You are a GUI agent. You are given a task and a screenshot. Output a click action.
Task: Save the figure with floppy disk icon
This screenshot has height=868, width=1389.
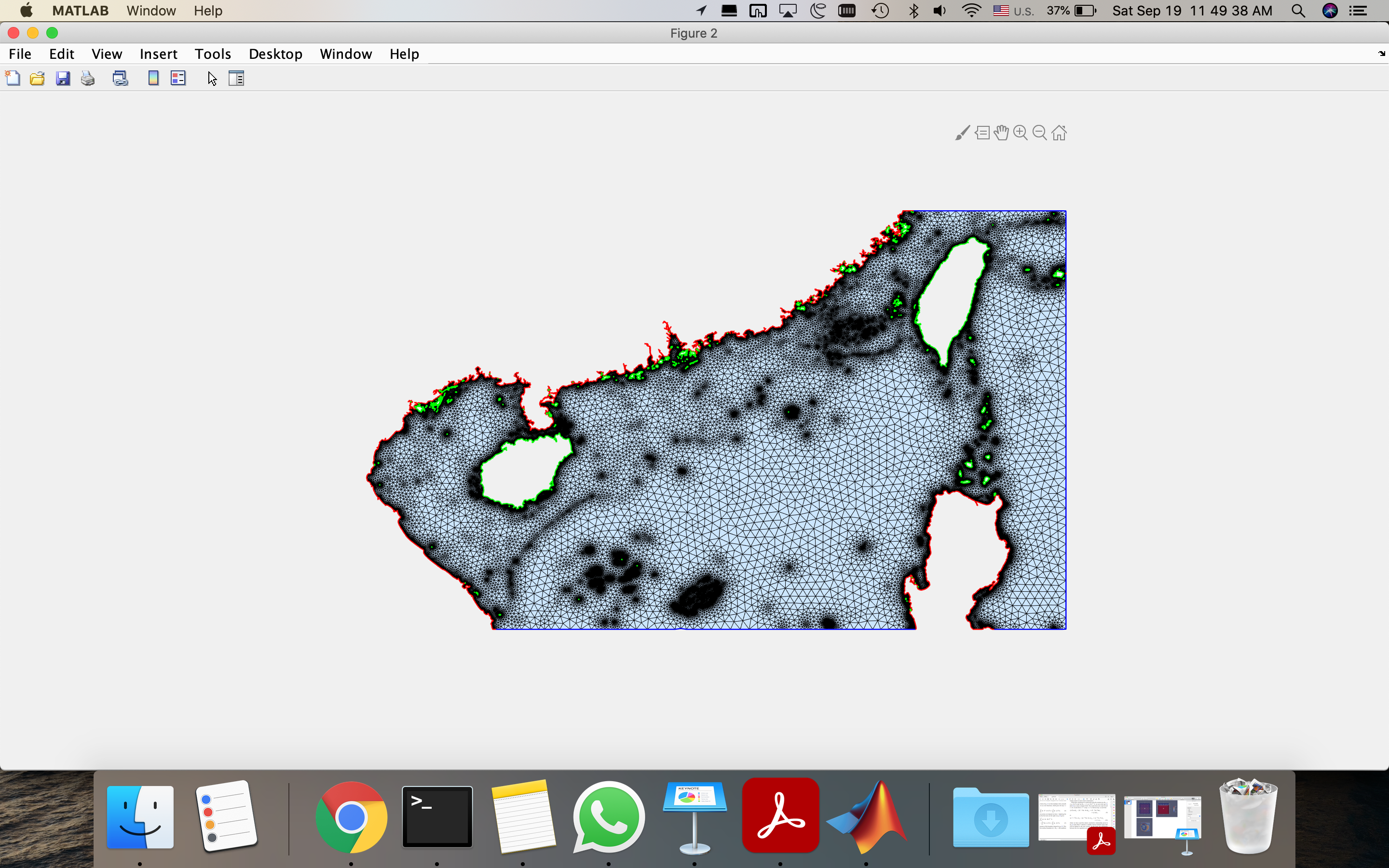(63, 78)
